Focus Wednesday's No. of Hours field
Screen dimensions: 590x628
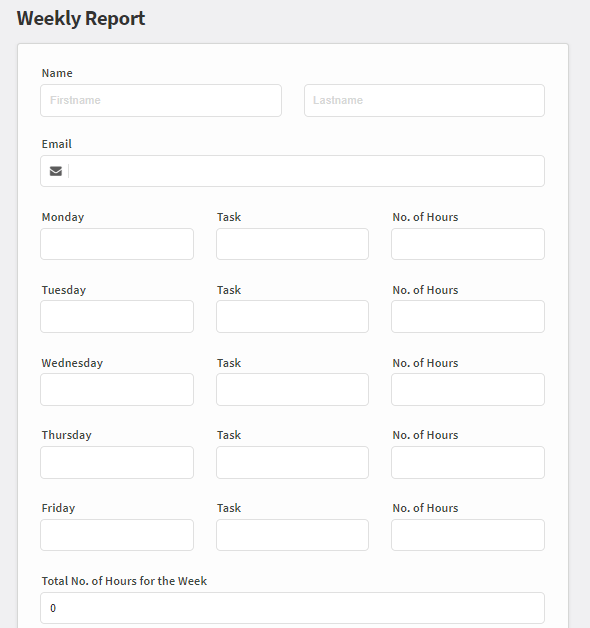pos(468,389)
